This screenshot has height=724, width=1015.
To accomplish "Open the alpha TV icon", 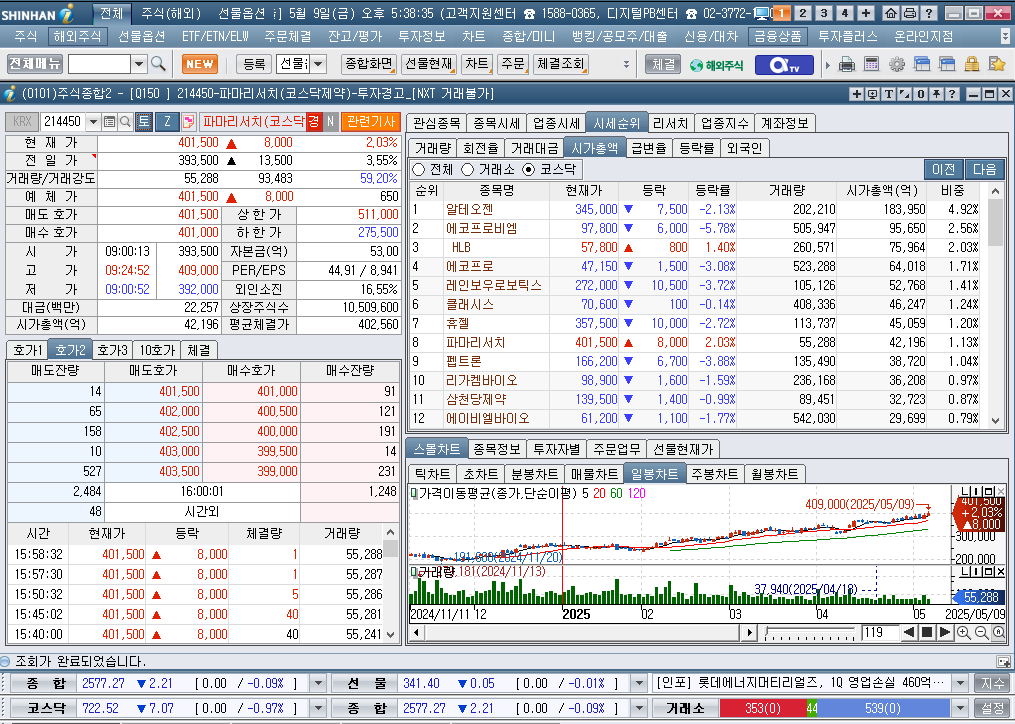I will tap(784, 65).
